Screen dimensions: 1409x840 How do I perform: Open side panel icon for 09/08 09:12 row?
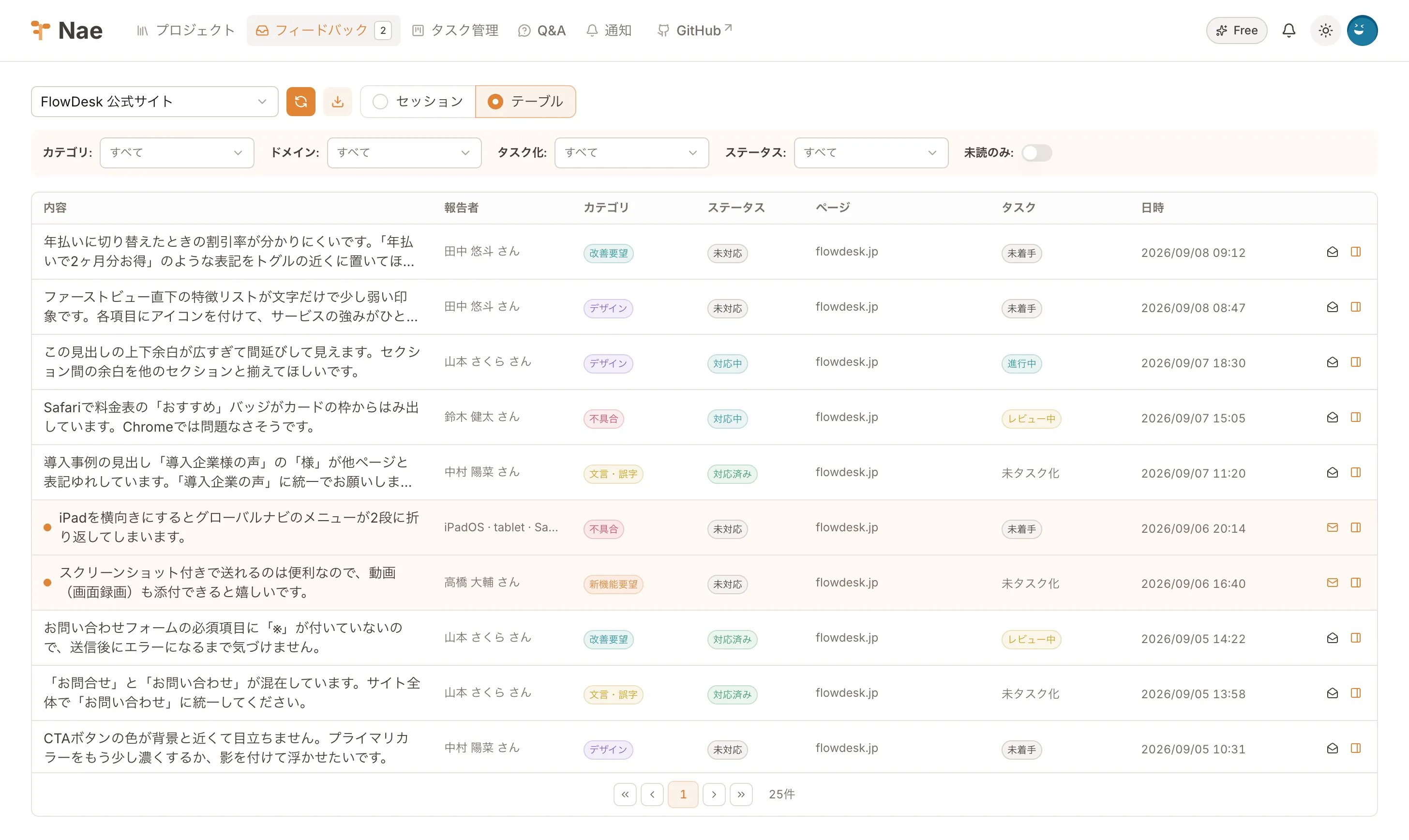(1355, 252)
